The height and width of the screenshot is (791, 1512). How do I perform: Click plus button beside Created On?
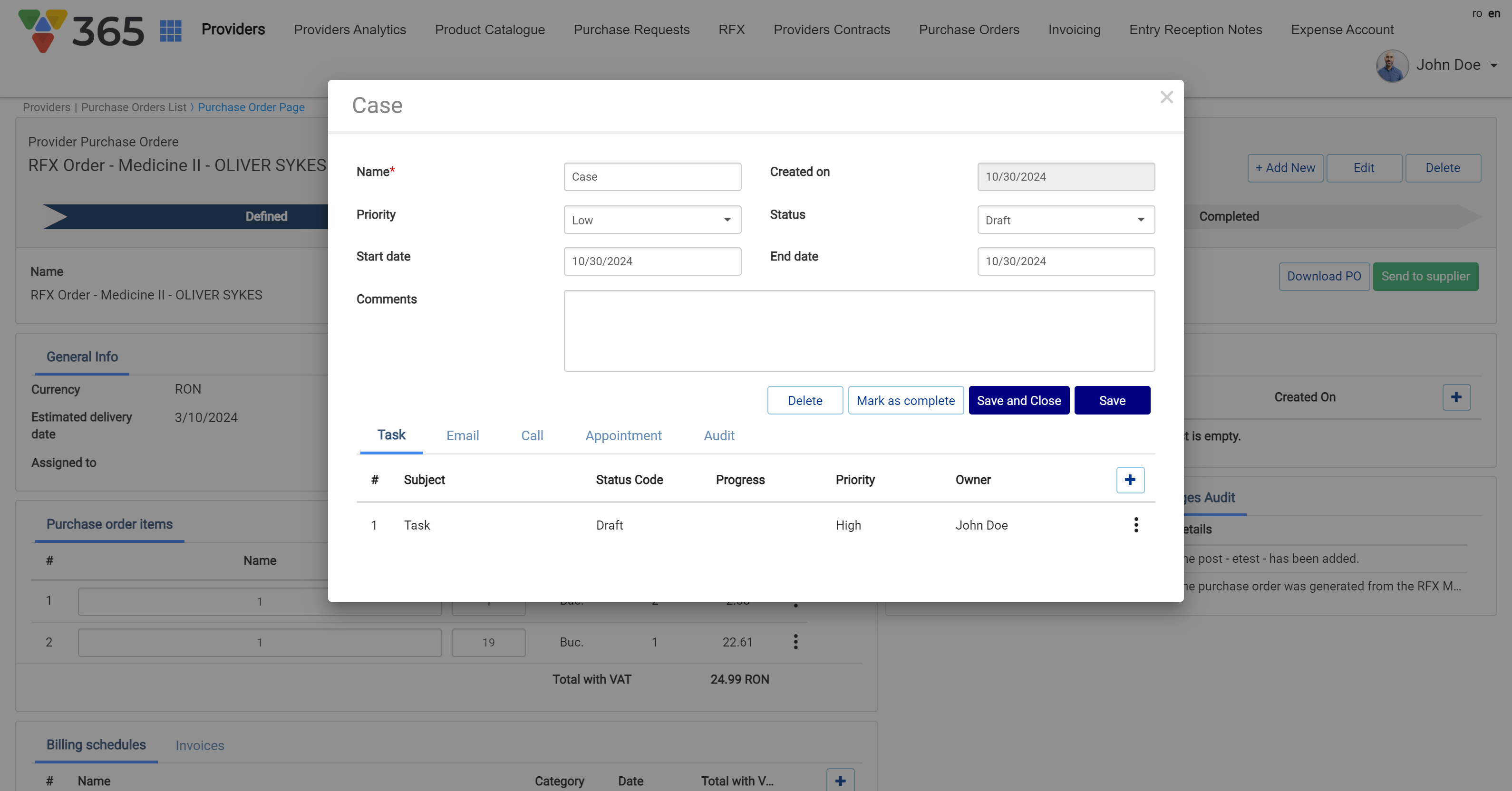[x=1455, y=397]
